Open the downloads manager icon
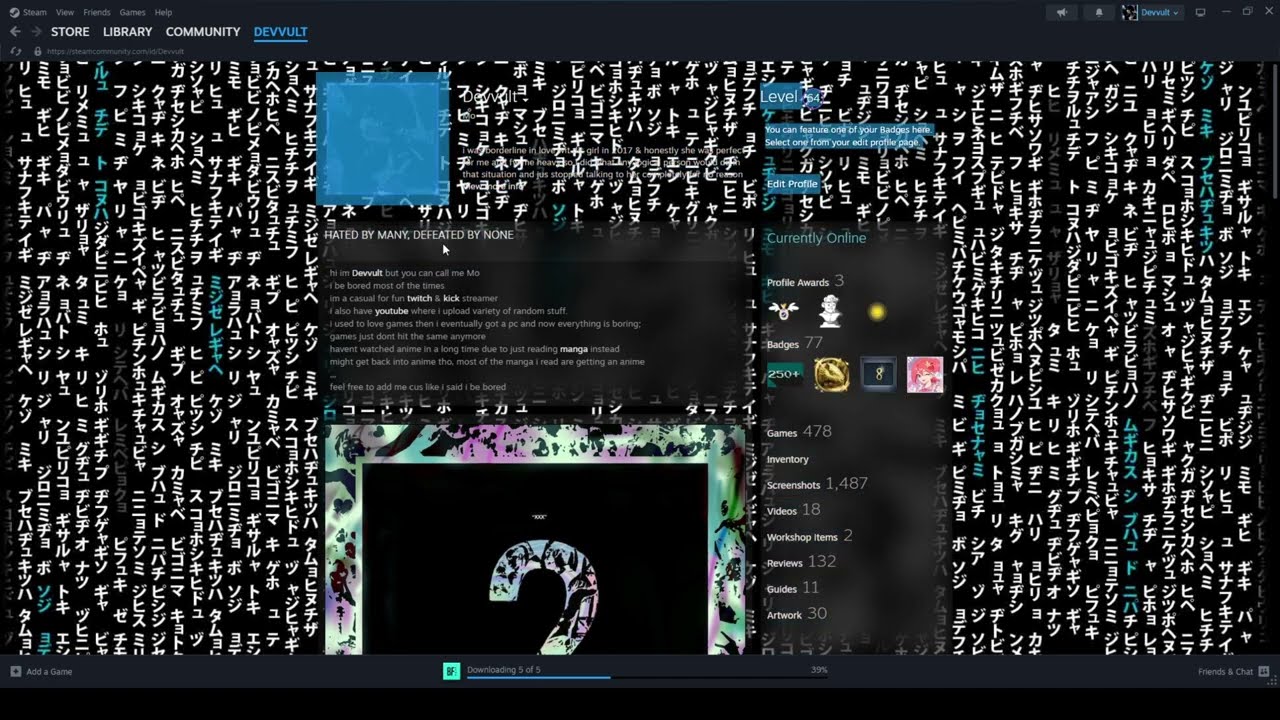Screen dimensions: 1280x720 [x=451, y=671]
